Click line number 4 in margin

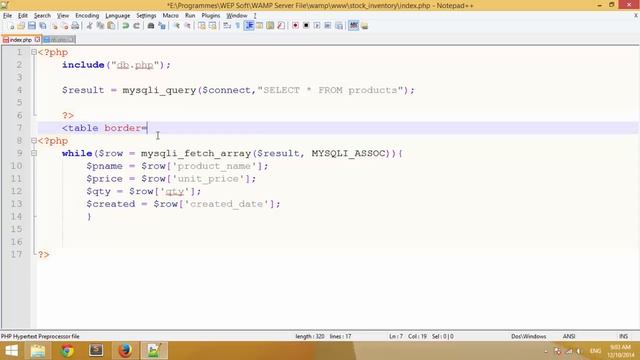(19, 90)
